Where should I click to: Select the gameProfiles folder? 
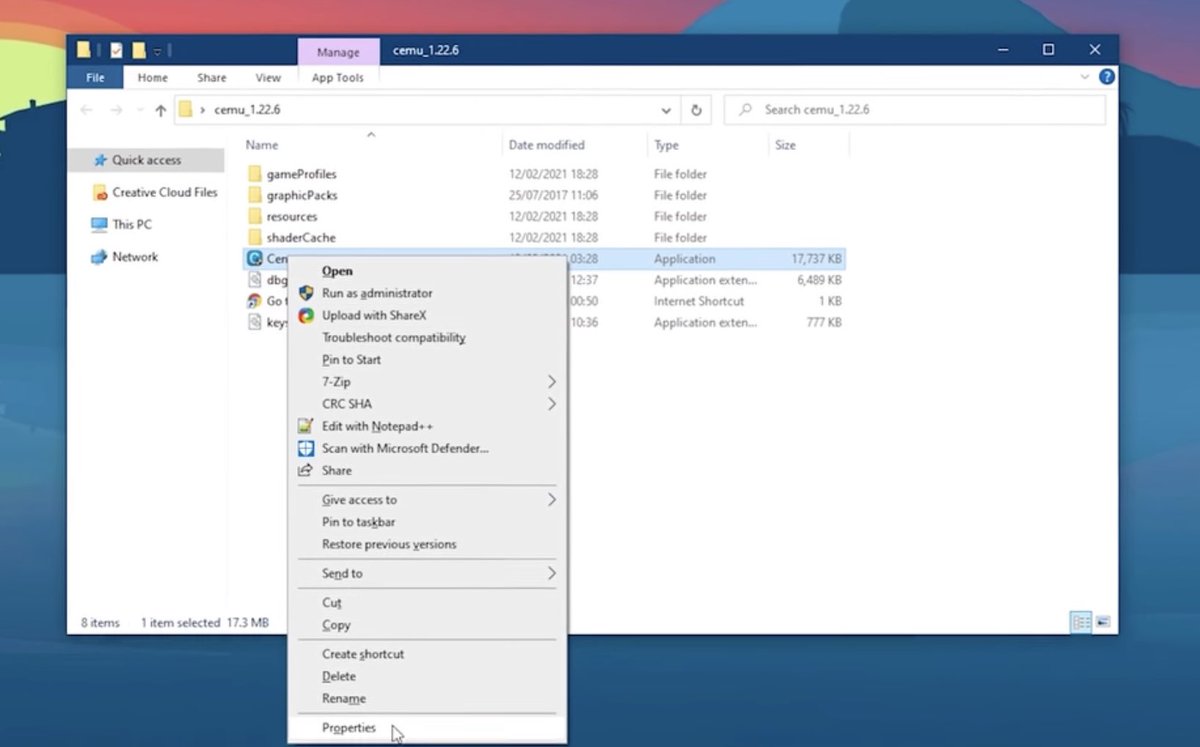point(301,174)
